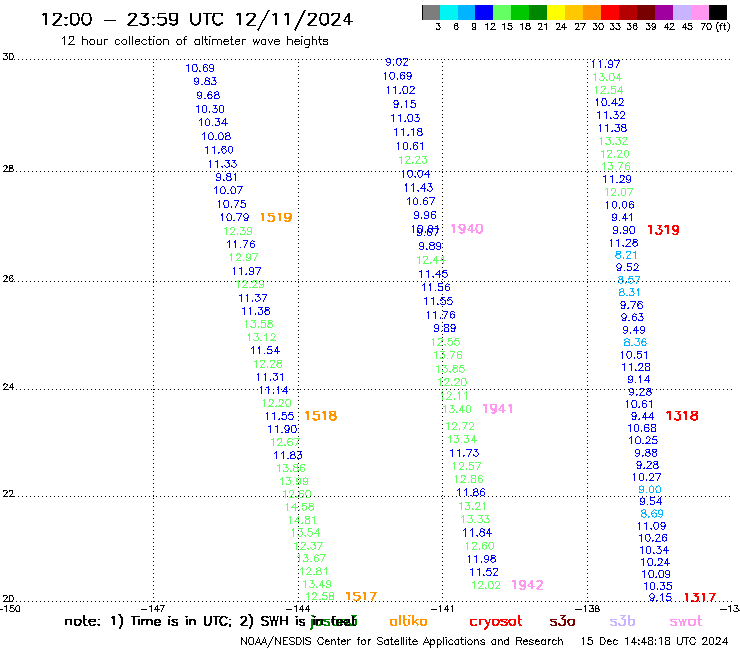The height and width of the screenshot is (650, 740).
Task: Select the orange pass label 1518
Action: (x=320, y=416)
